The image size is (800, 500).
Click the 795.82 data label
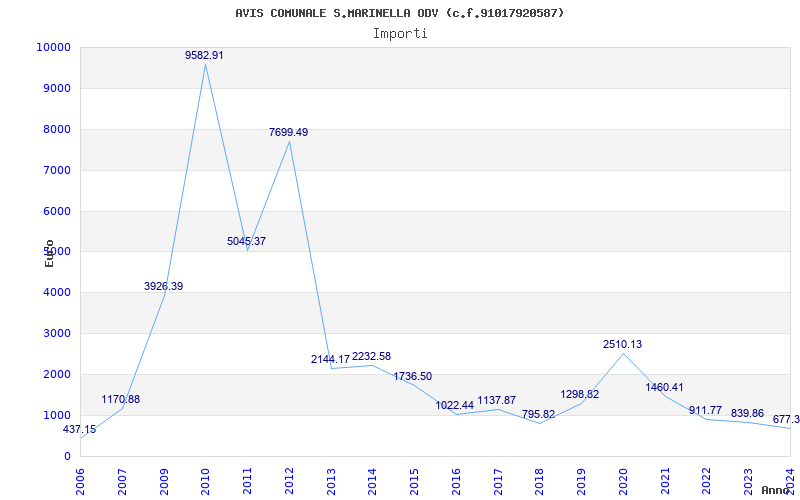[x=539, y=414]
